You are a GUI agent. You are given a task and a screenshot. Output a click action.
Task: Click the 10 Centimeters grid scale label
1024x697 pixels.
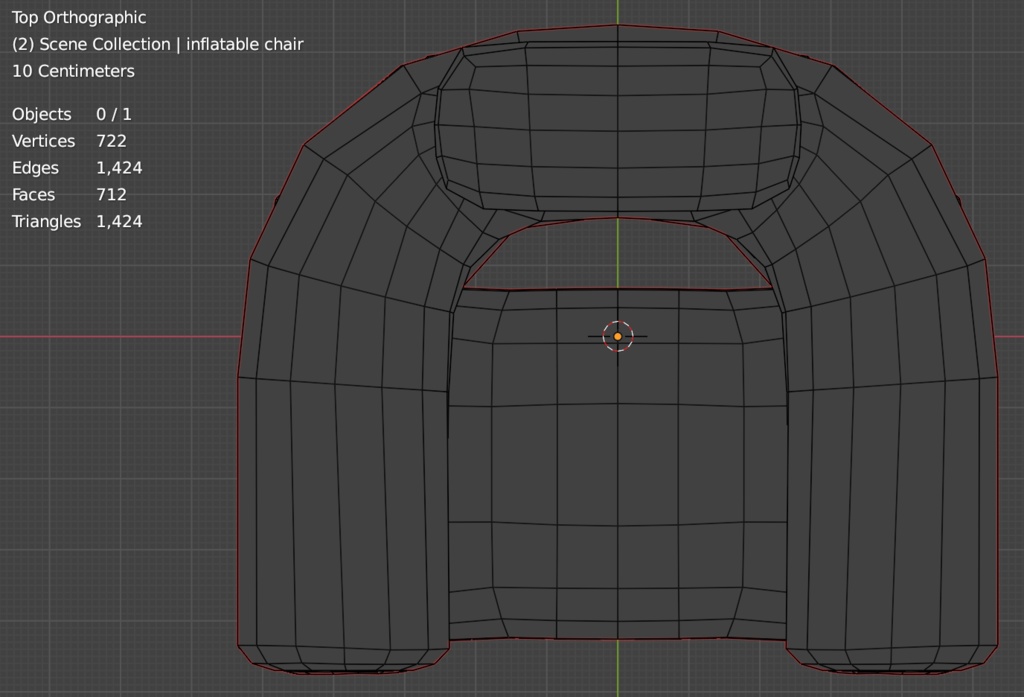point(73,71)
